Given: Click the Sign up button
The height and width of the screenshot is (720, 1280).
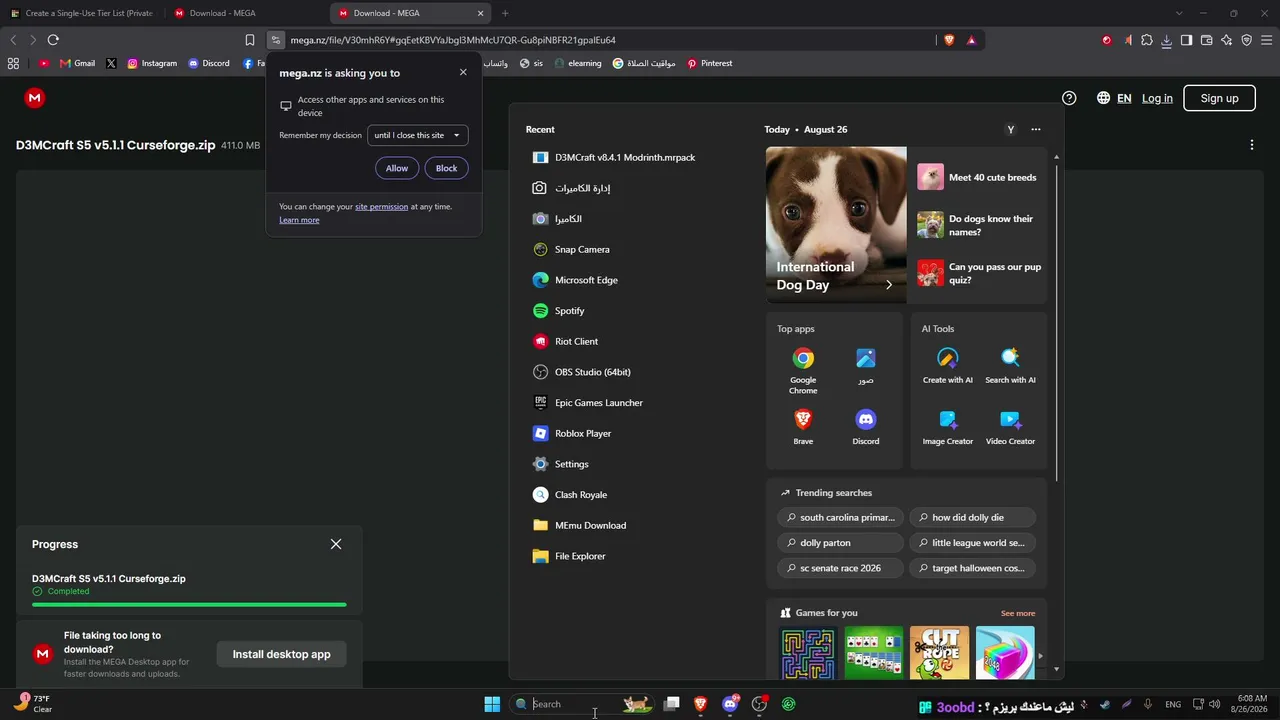Looking at the screenshot, I should click(1219, 98).
